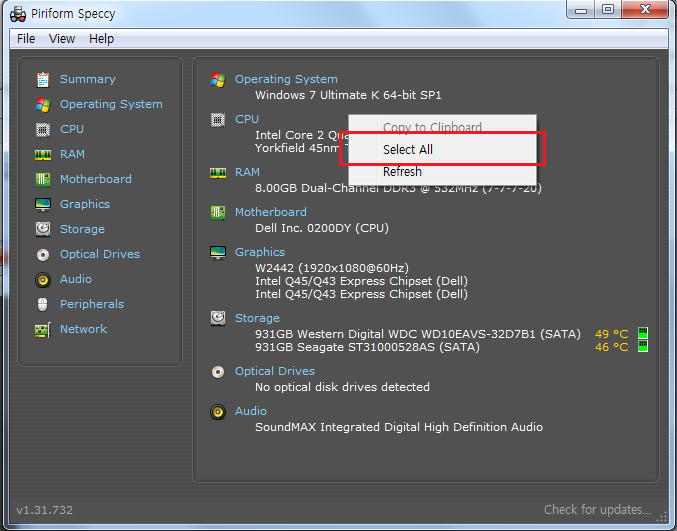Click Check for updates link
677x531 pixels.
(597, 510)
